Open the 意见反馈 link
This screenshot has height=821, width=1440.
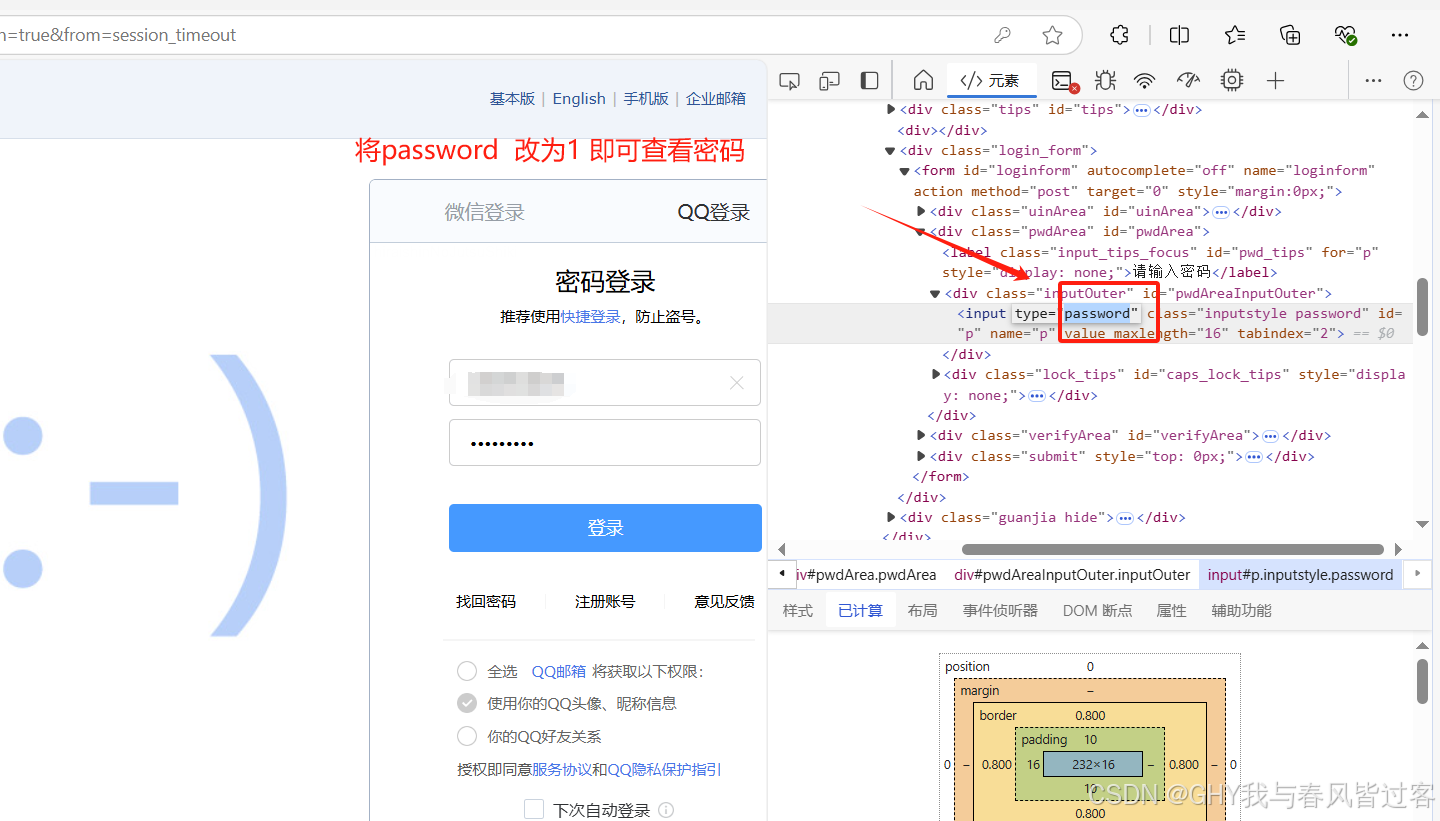[725, 601]
